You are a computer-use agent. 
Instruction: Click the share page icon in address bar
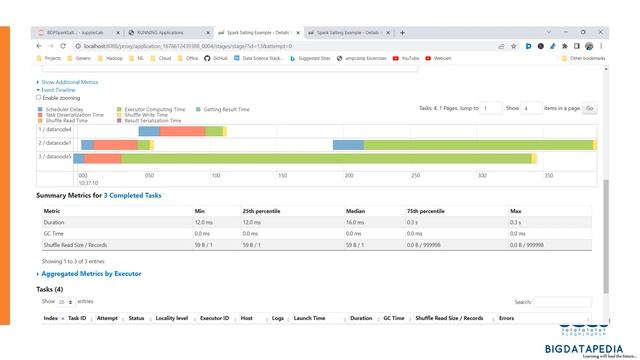(501, 46)
